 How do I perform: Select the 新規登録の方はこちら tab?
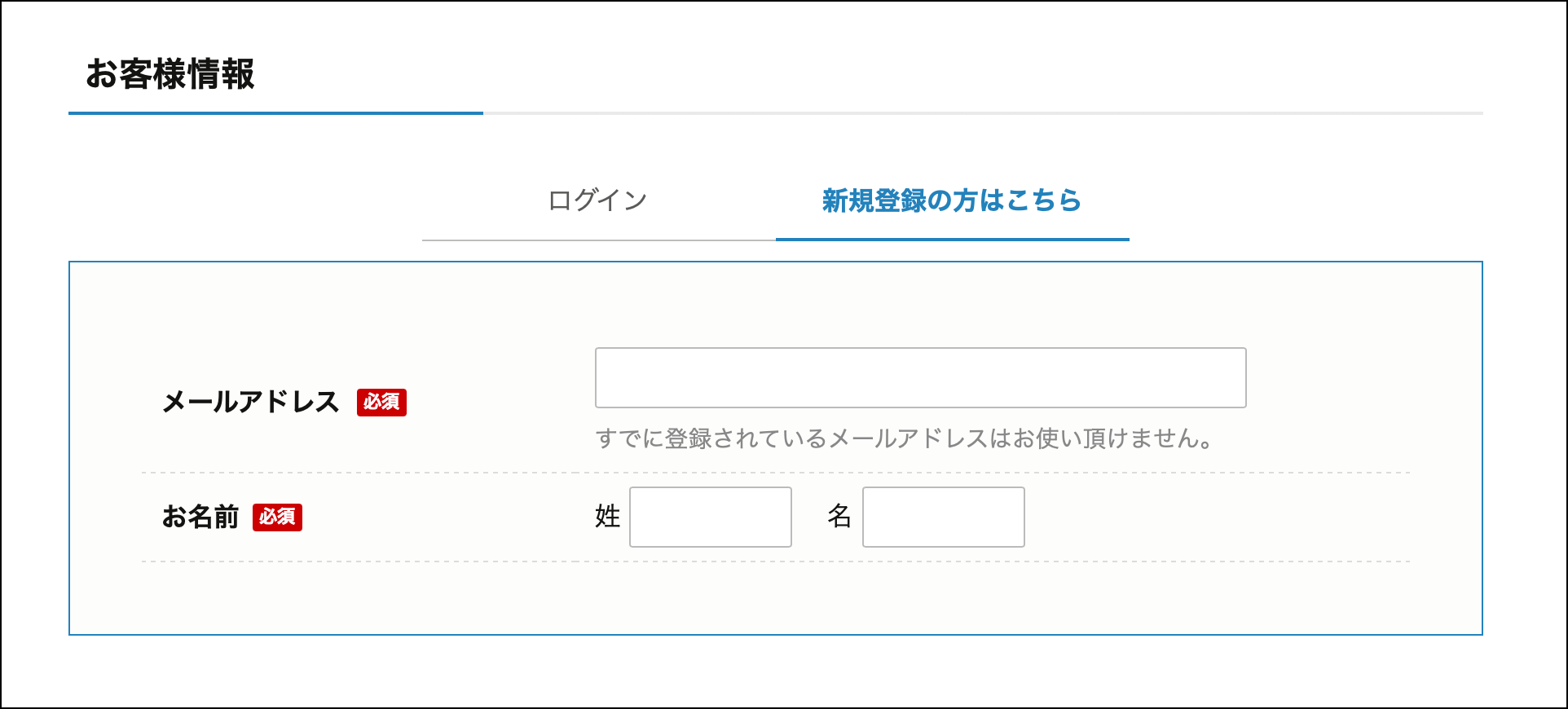[x=951, y=200]
